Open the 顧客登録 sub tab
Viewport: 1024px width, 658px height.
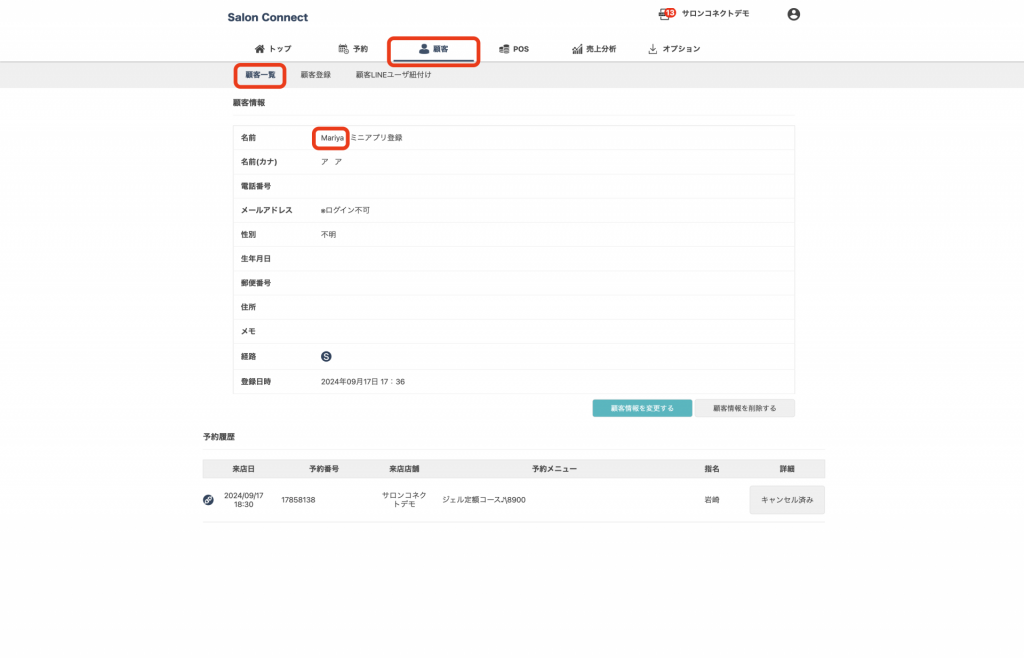coord(315,75)
